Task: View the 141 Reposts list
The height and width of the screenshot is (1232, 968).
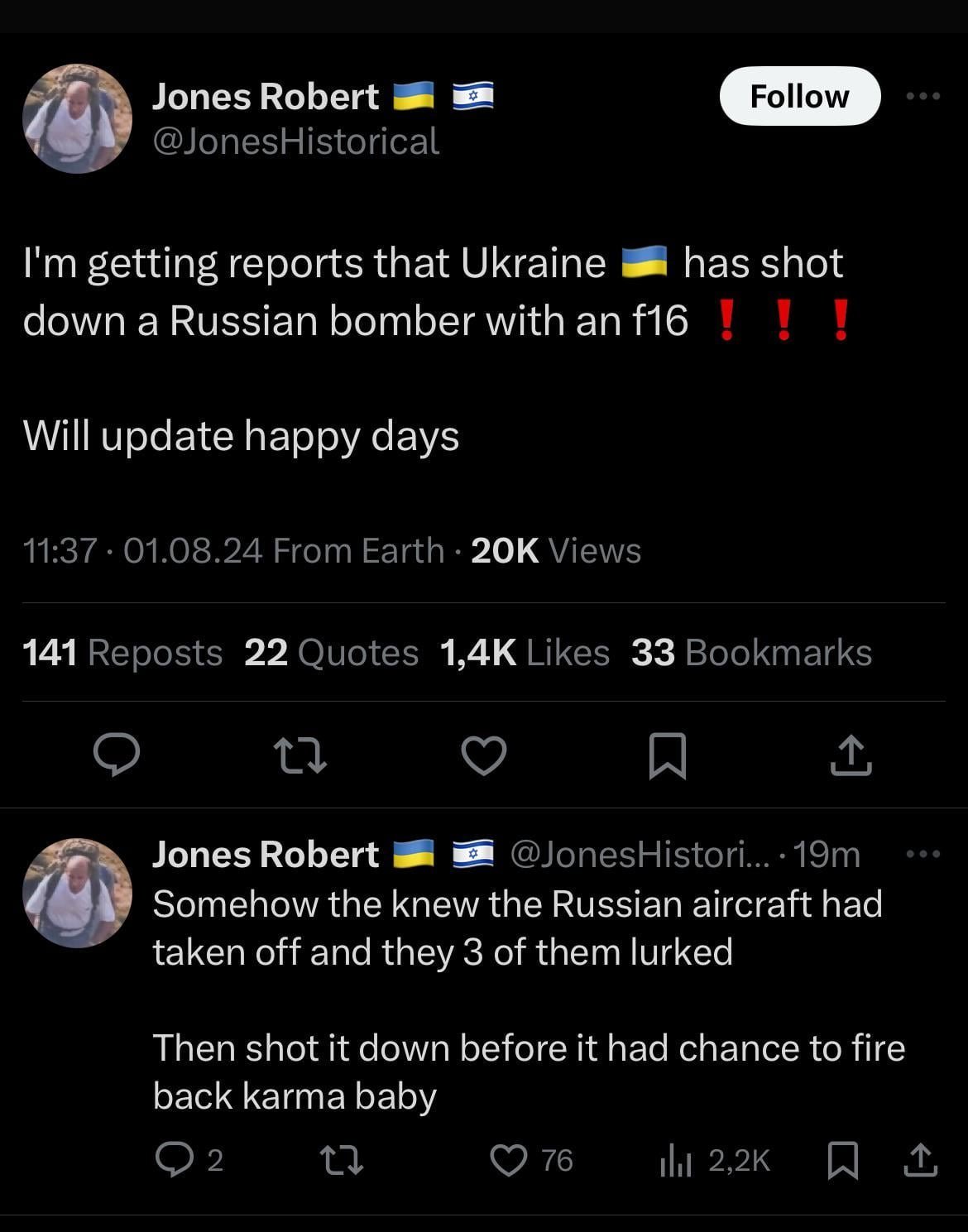Action: [x=122, y=653]
